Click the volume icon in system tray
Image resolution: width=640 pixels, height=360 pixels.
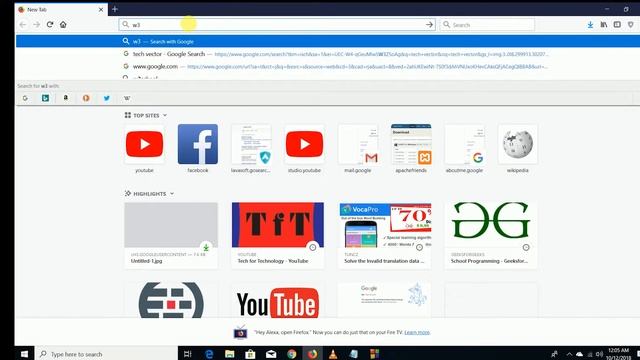[599, 354]
